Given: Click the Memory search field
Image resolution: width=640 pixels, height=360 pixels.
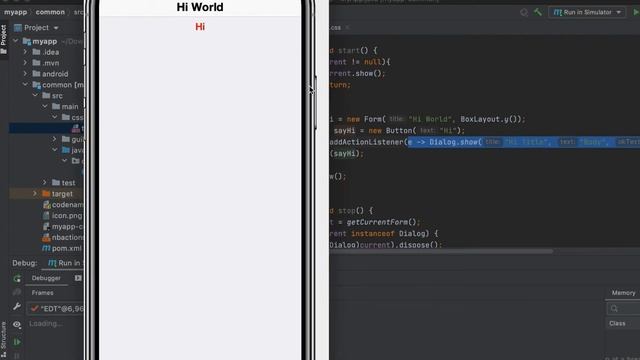Looking at the screenshot, I should [x=623, y=309].
